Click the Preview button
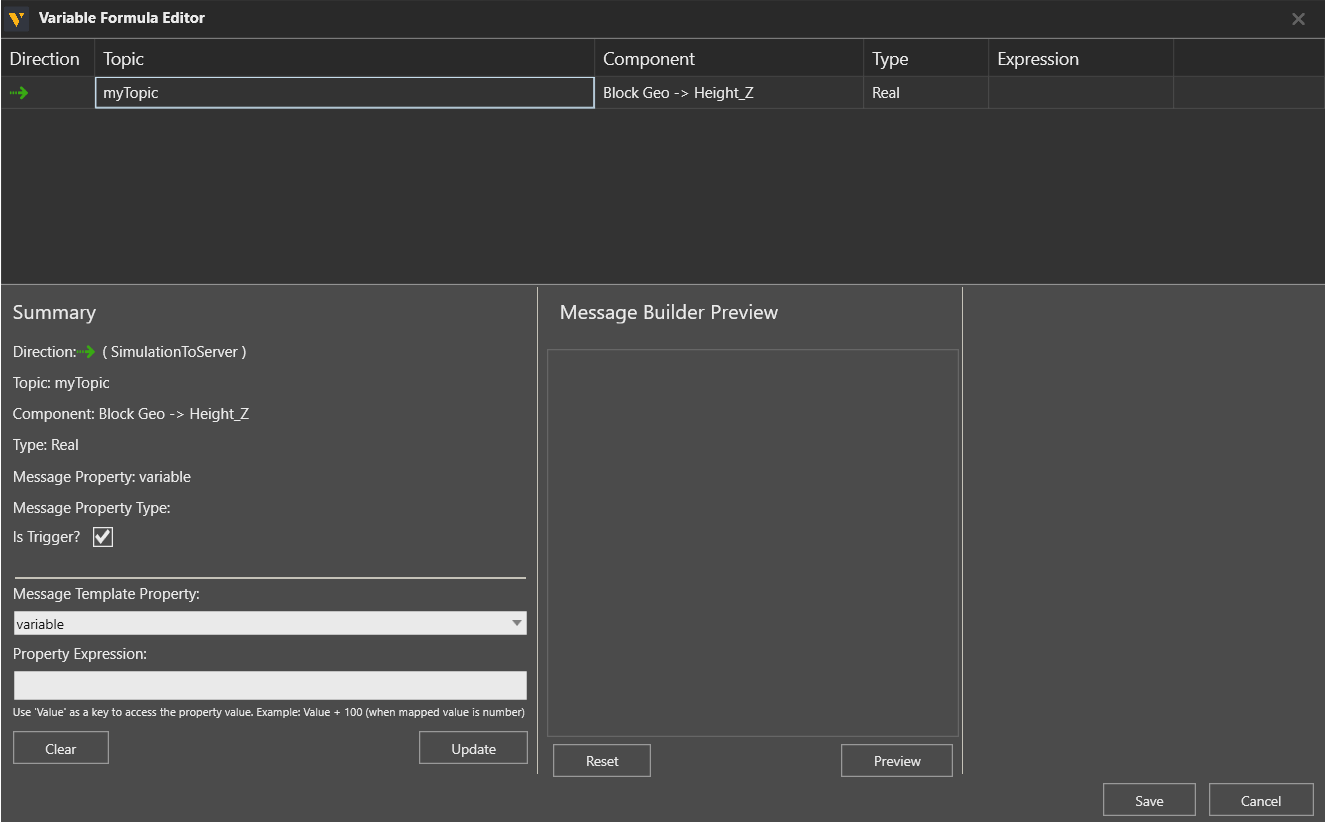1326x826 pixels. coord(897,761)
